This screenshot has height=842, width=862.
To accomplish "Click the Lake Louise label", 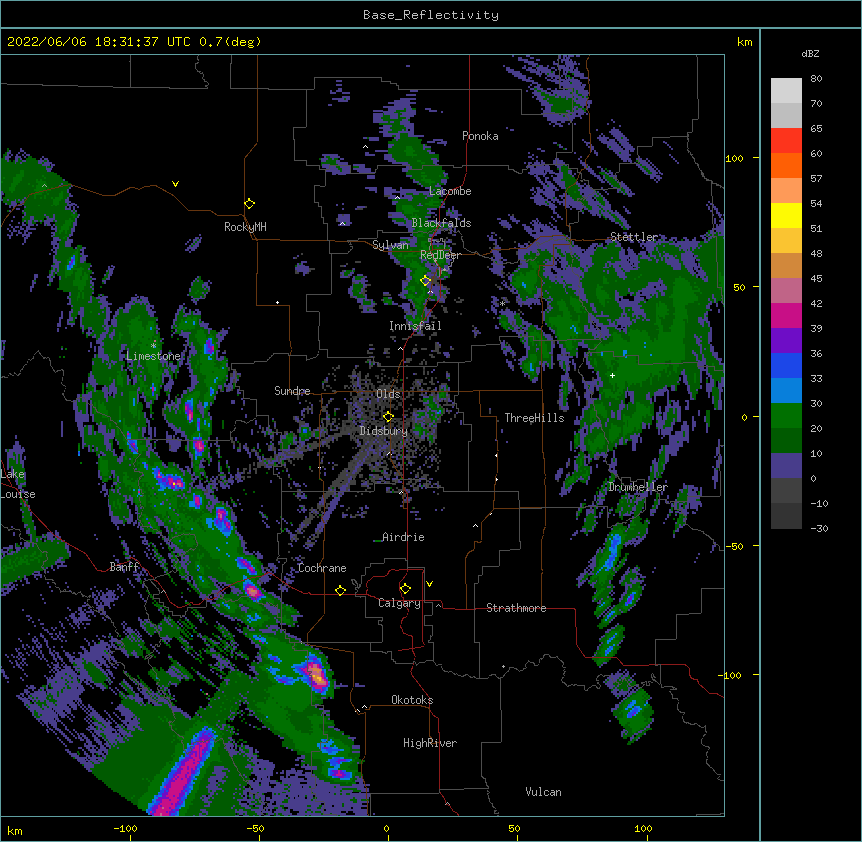I will click(18, 484).
